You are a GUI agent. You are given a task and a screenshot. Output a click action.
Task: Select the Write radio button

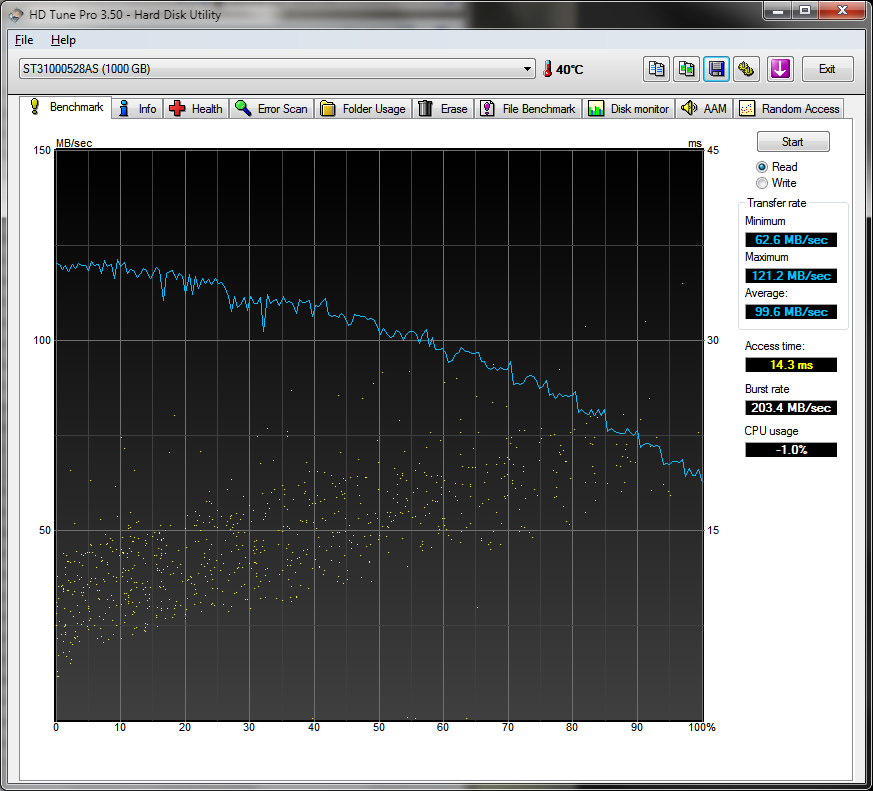click(763, 183)
